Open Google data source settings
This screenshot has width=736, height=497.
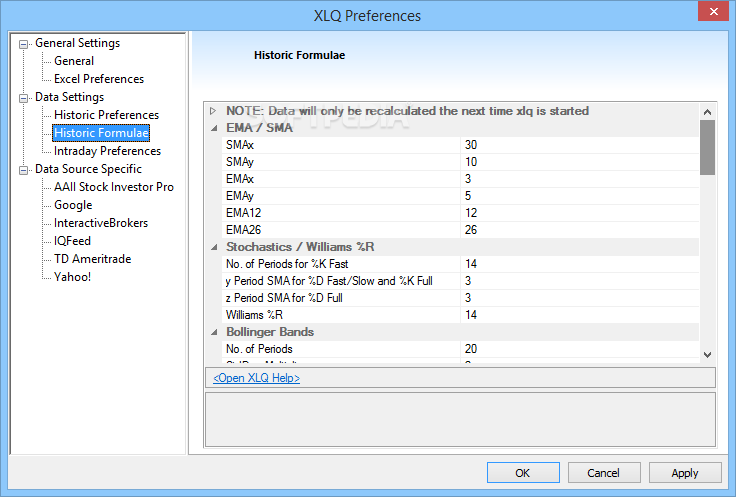[73, 205]
